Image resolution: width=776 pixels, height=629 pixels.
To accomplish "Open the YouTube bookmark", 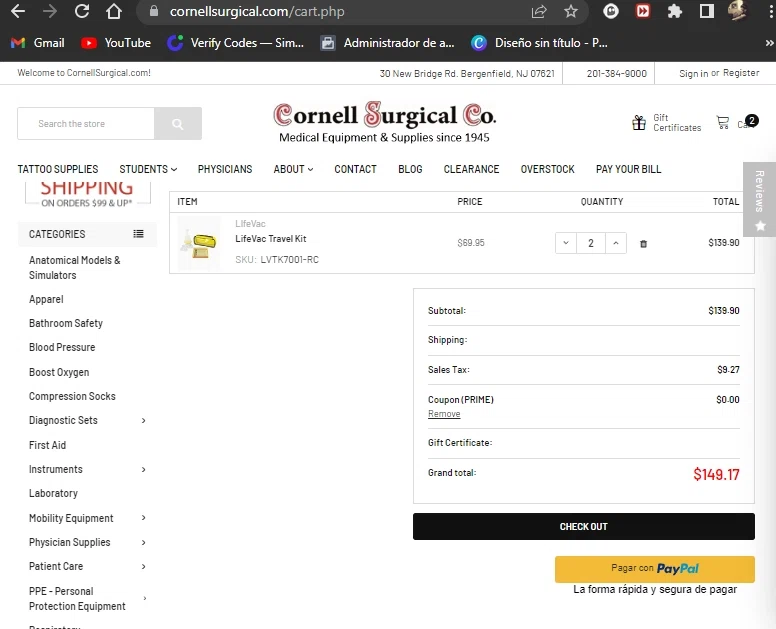I will [x=116, y=43].
